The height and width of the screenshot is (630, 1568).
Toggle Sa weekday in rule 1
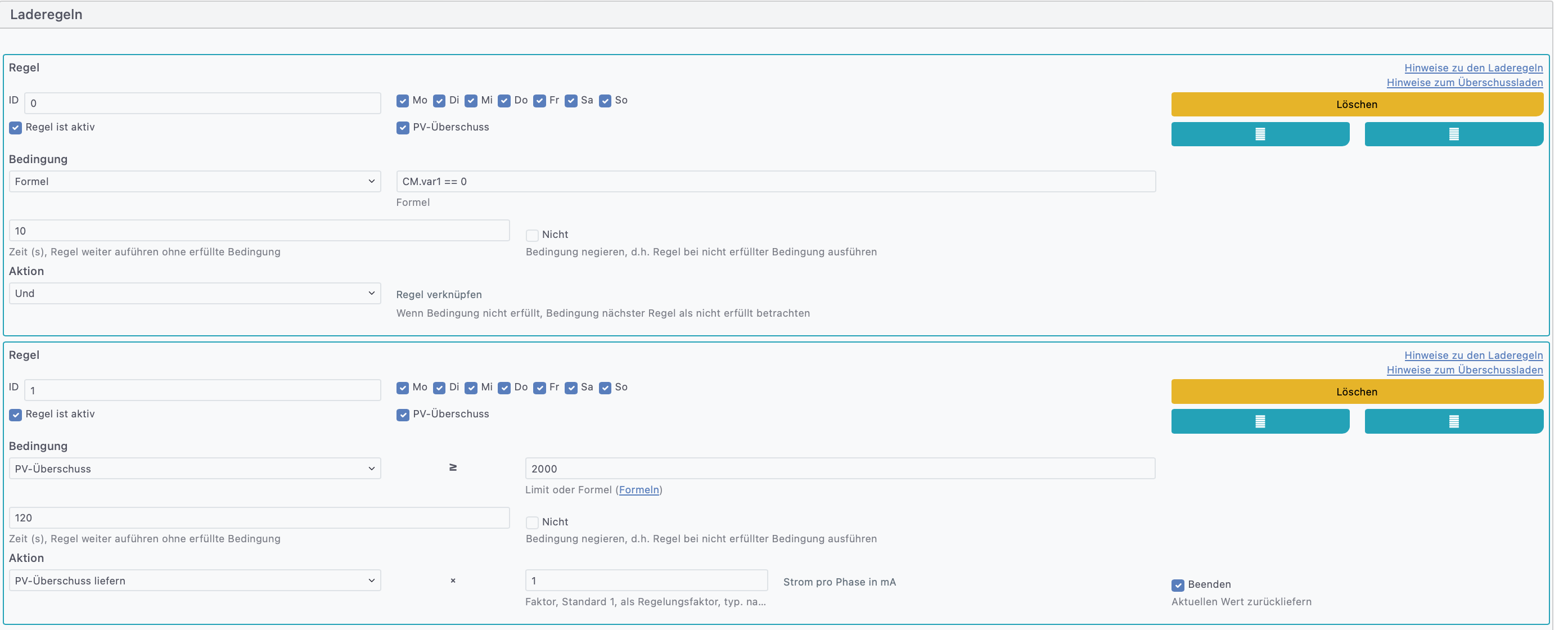point(571,388)
